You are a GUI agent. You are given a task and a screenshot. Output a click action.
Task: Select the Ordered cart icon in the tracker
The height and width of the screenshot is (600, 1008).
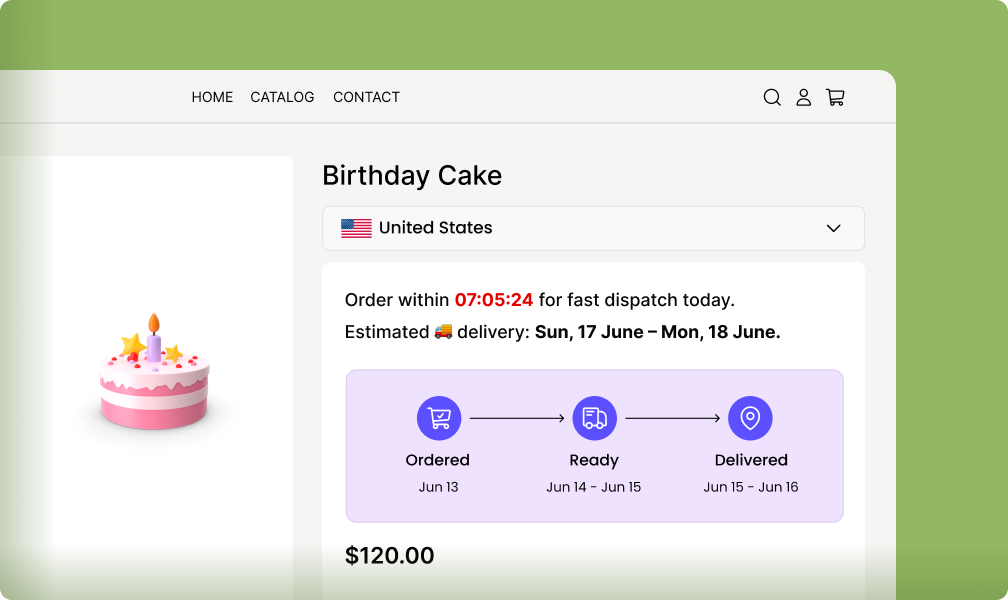pos(438,417)
